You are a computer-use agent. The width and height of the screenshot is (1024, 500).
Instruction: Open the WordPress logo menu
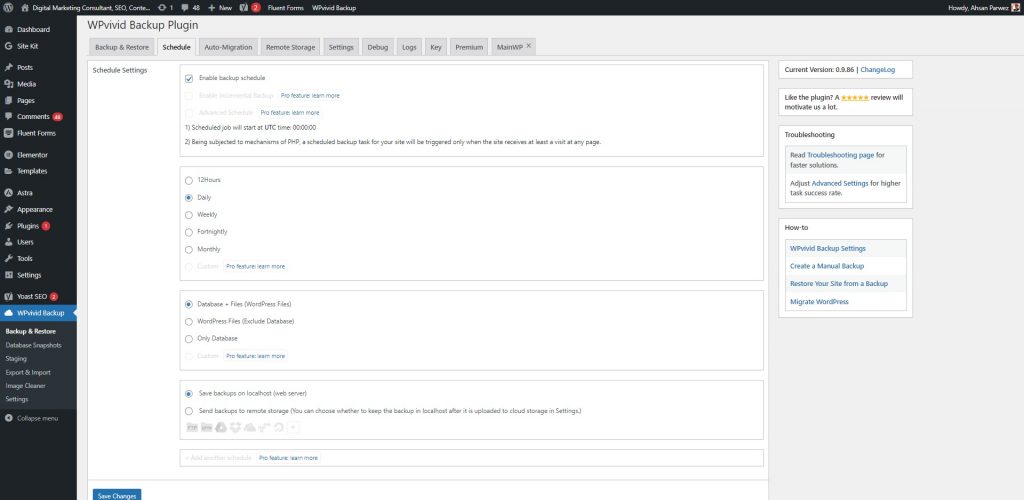[8, 8]
